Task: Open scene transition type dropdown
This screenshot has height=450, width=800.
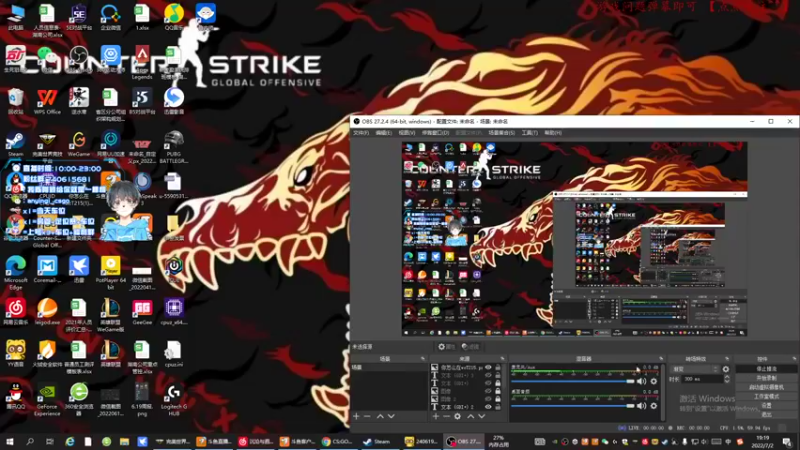Action: (x=695, y=369)
